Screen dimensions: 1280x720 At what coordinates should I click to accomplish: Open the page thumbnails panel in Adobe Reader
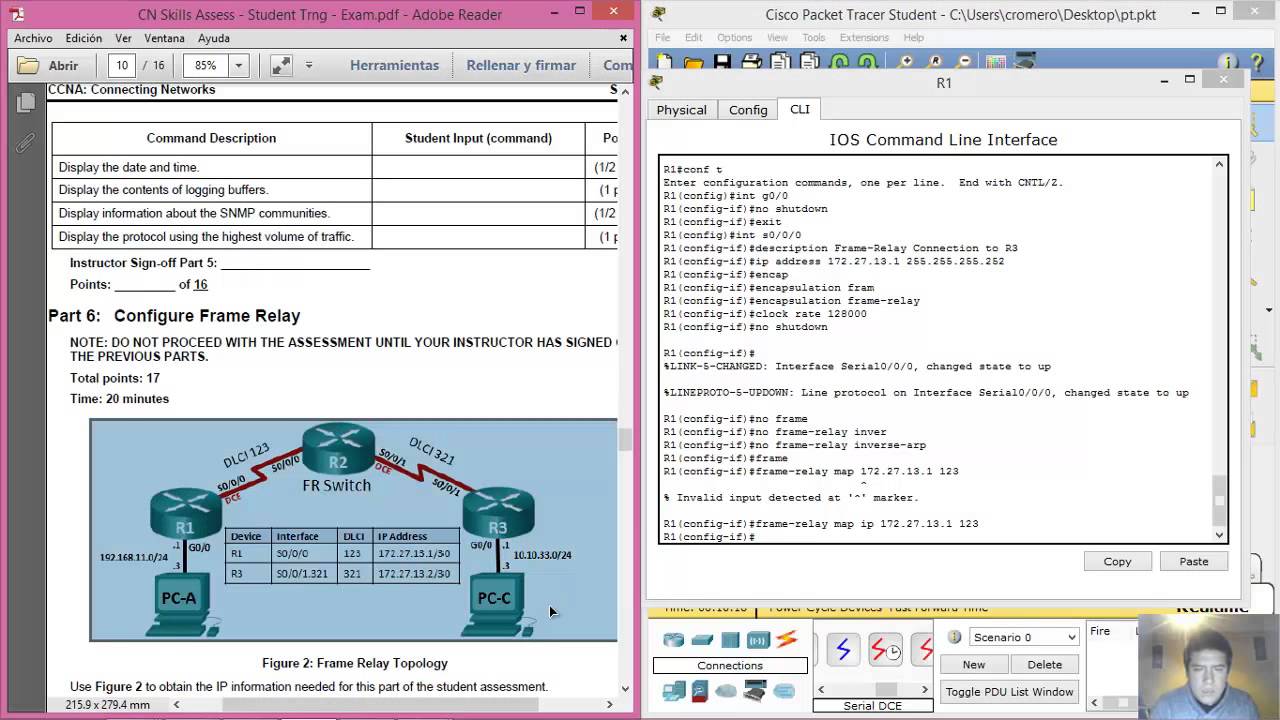click(x=27, y=102)
